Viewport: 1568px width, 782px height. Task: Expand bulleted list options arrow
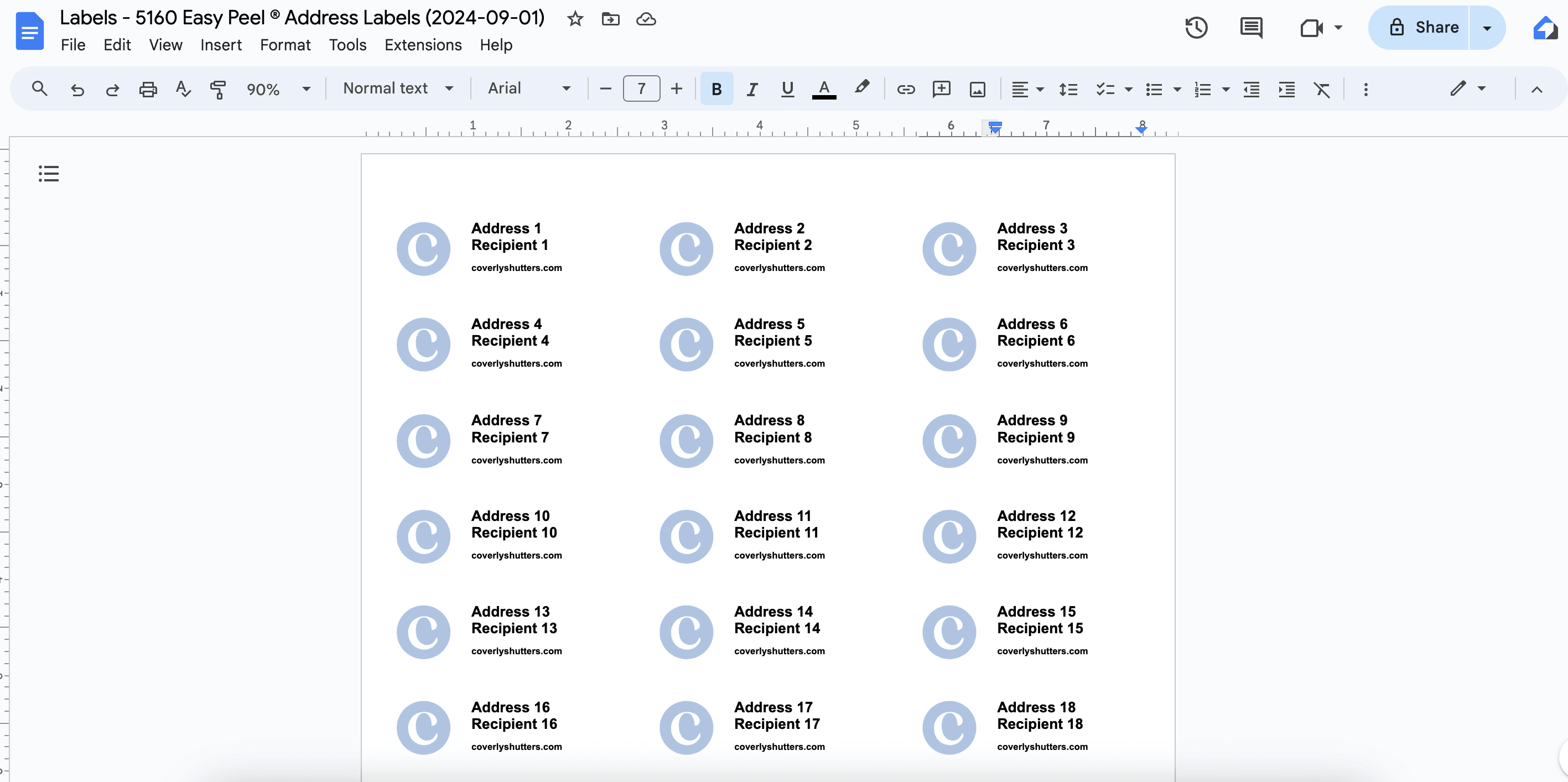pos(1177,90)
